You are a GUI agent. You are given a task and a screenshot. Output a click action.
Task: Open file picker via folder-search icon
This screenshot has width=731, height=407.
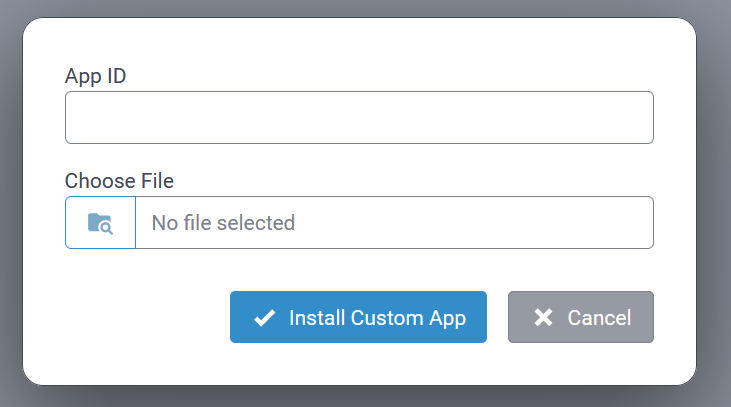point(100,222)
